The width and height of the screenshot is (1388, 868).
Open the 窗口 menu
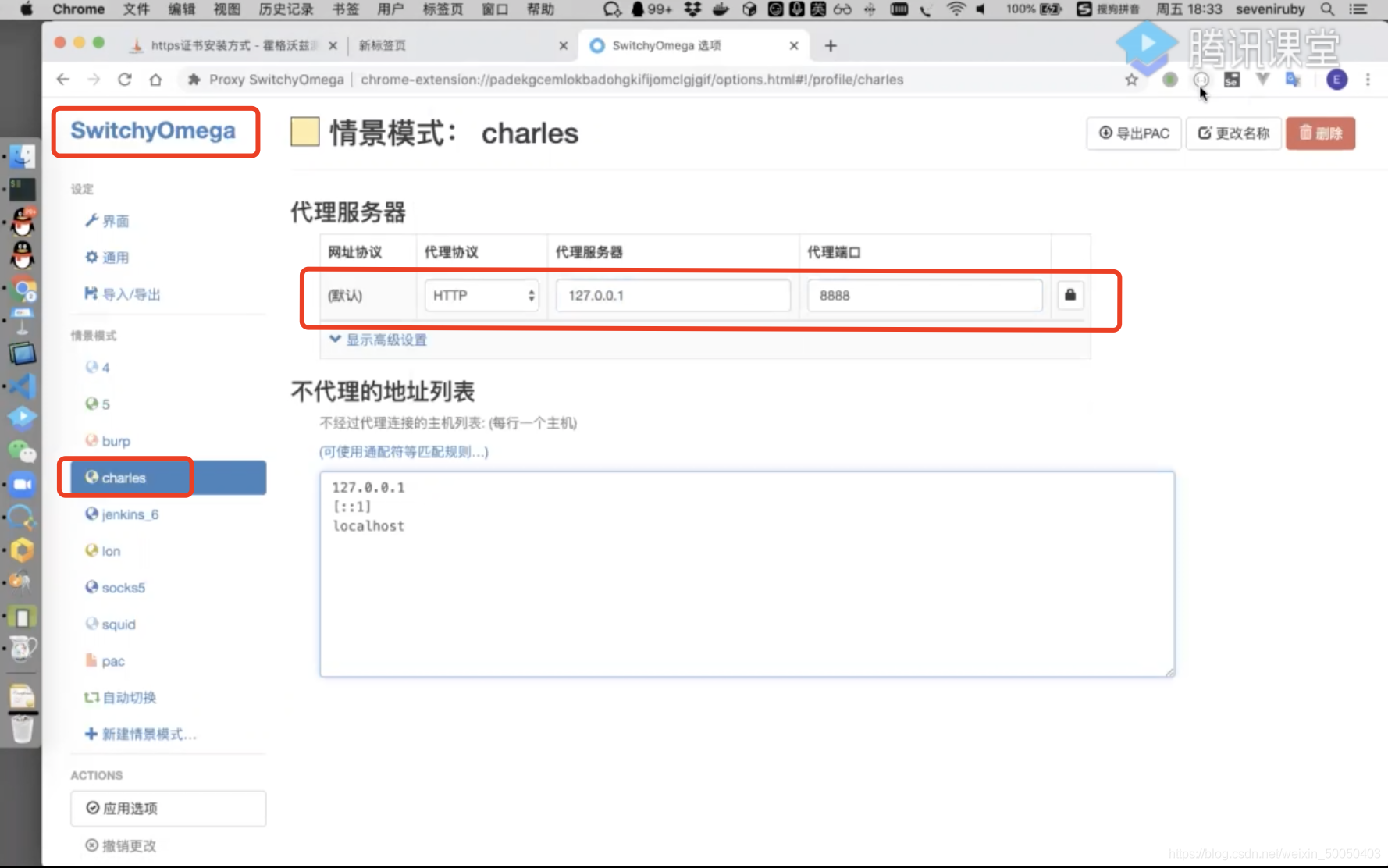pyautogui.click(x=495, y=9)
